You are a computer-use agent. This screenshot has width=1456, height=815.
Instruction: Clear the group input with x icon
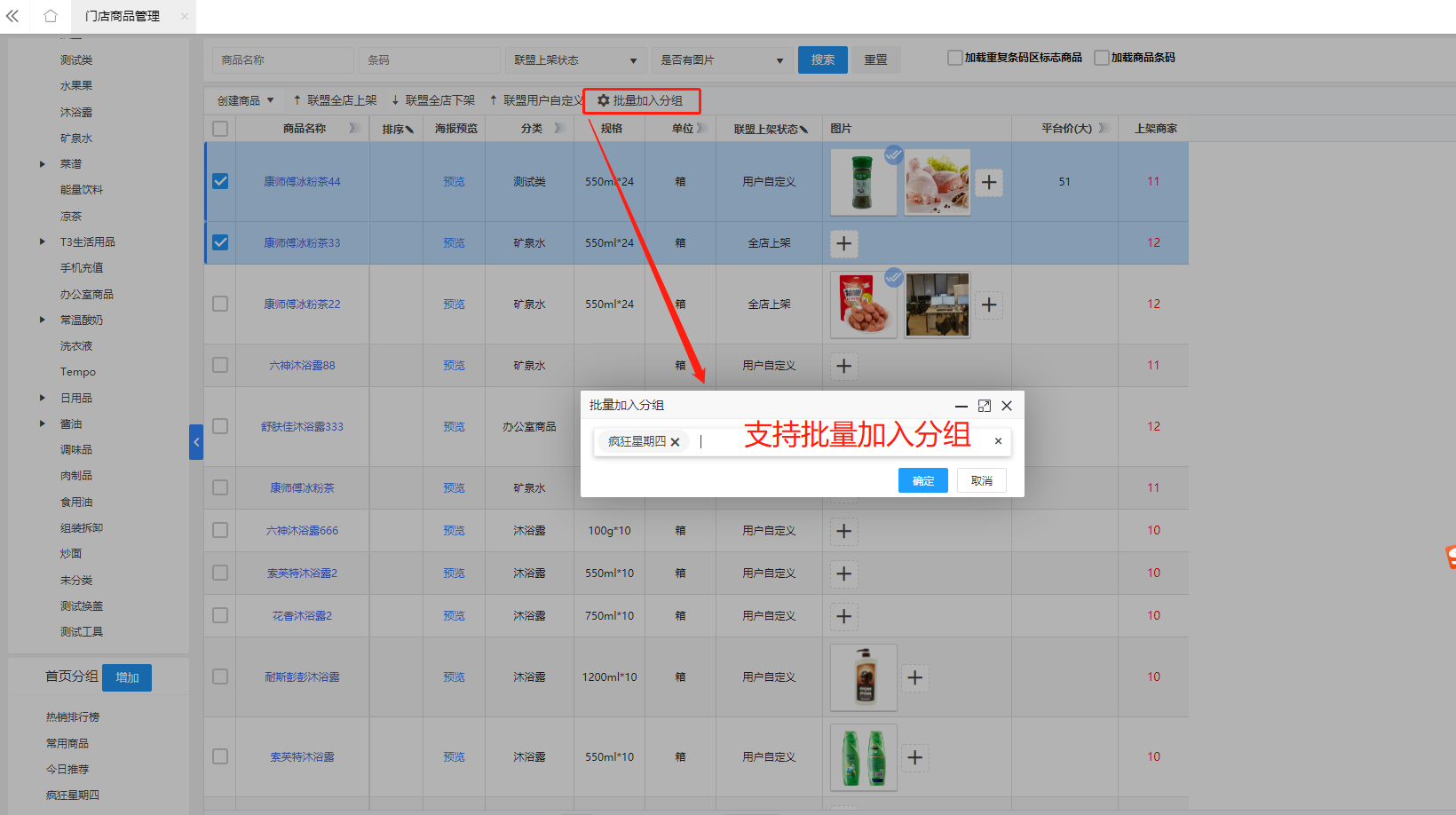coord(998,441)
